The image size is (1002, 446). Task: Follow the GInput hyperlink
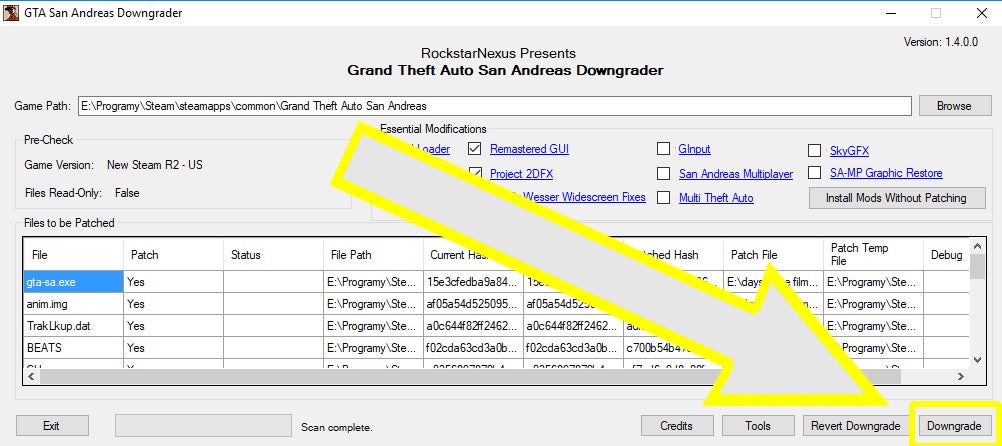point(695,149)
